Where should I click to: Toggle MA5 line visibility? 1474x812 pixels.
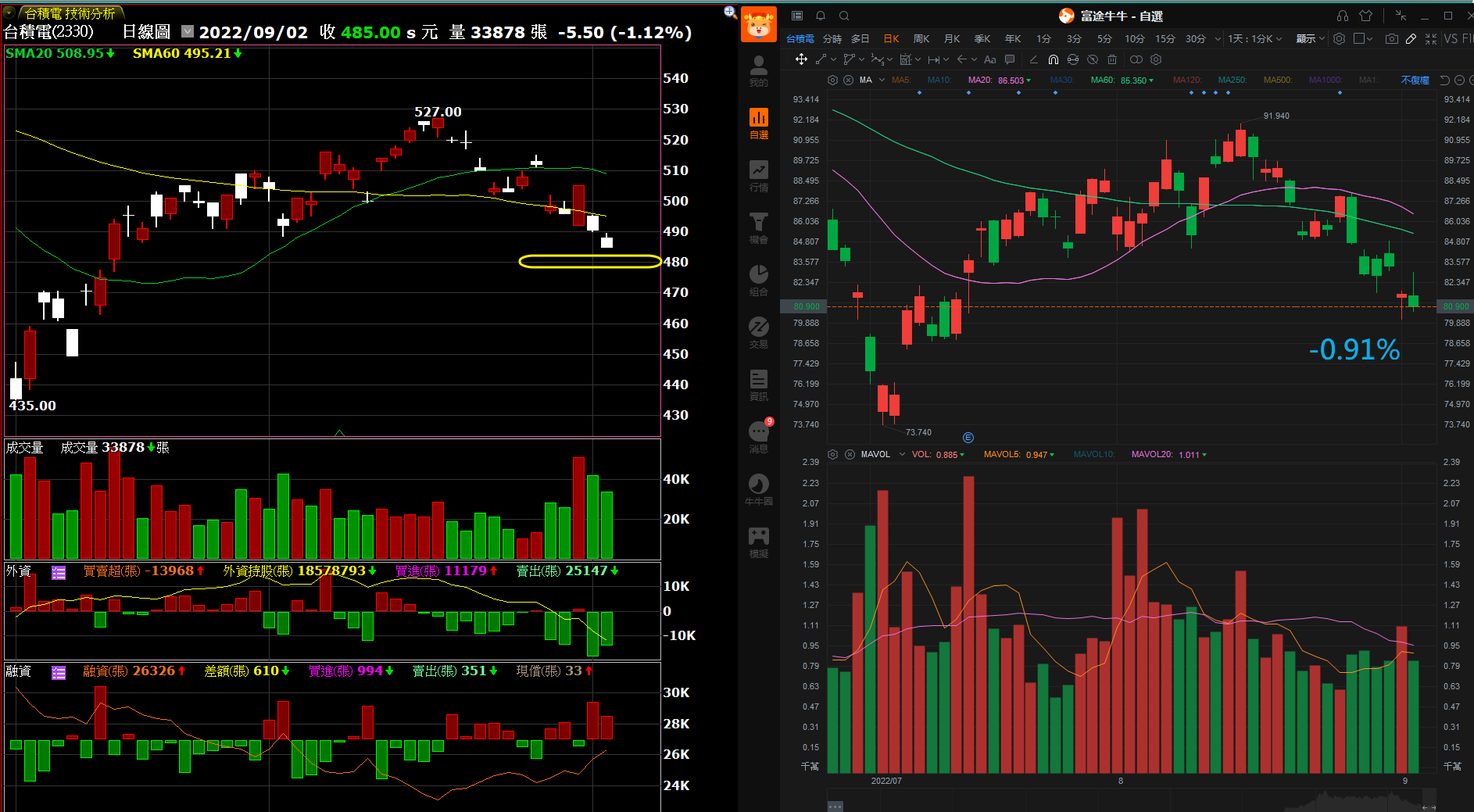point(901,80)
